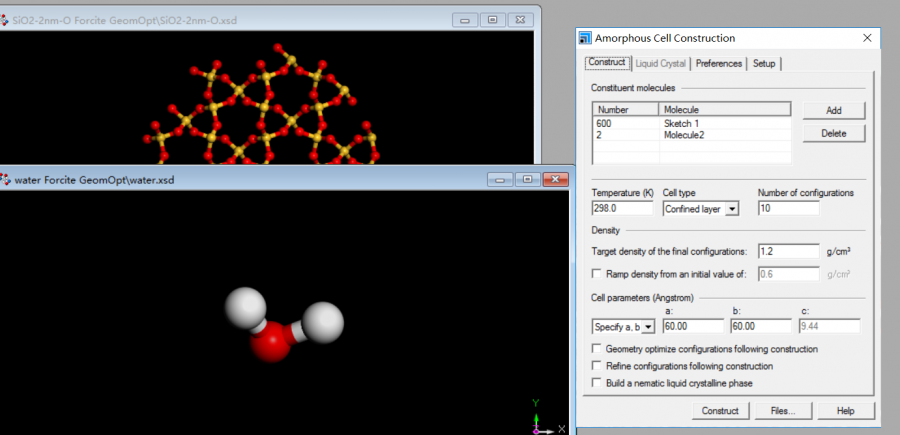Switch to the Setup tab
The image size is (900, 435).
pos(764,64)
